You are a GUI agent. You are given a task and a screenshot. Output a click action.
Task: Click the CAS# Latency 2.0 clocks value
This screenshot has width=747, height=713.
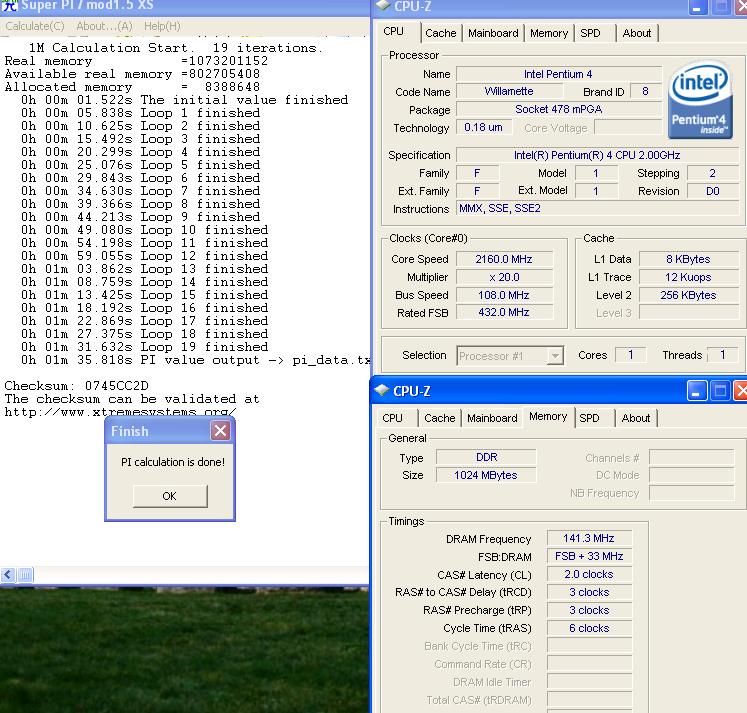[589, 574]
